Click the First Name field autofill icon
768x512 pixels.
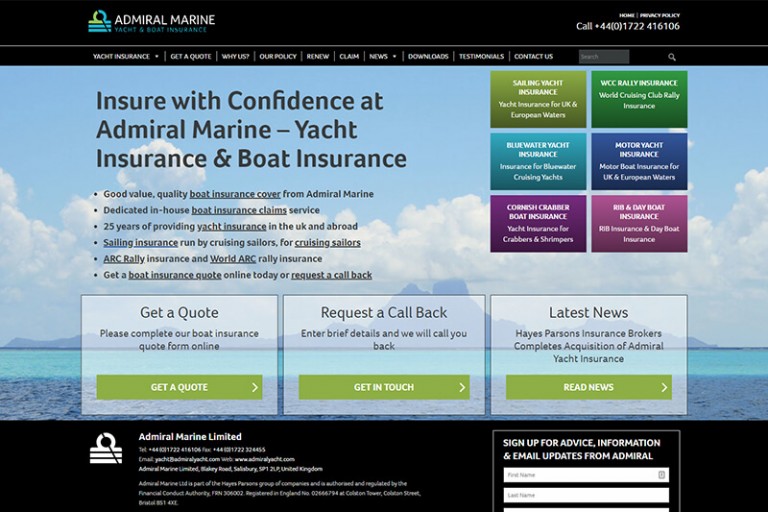[661, 475]
